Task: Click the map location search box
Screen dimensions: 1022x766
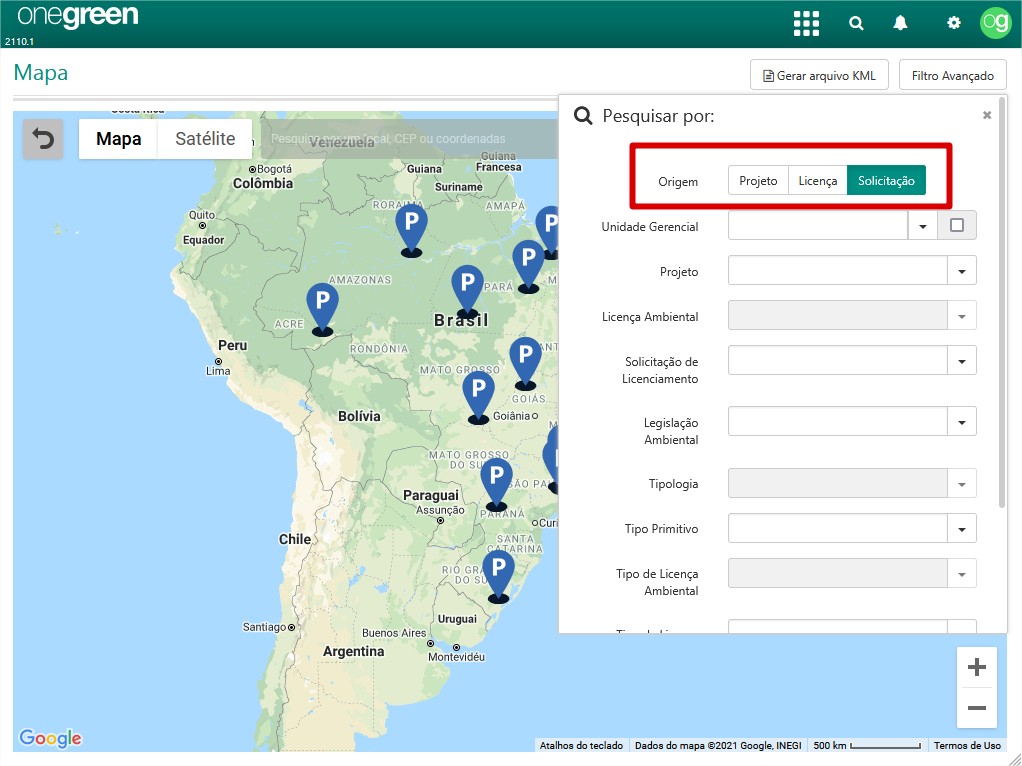Action: click(409, 139)
